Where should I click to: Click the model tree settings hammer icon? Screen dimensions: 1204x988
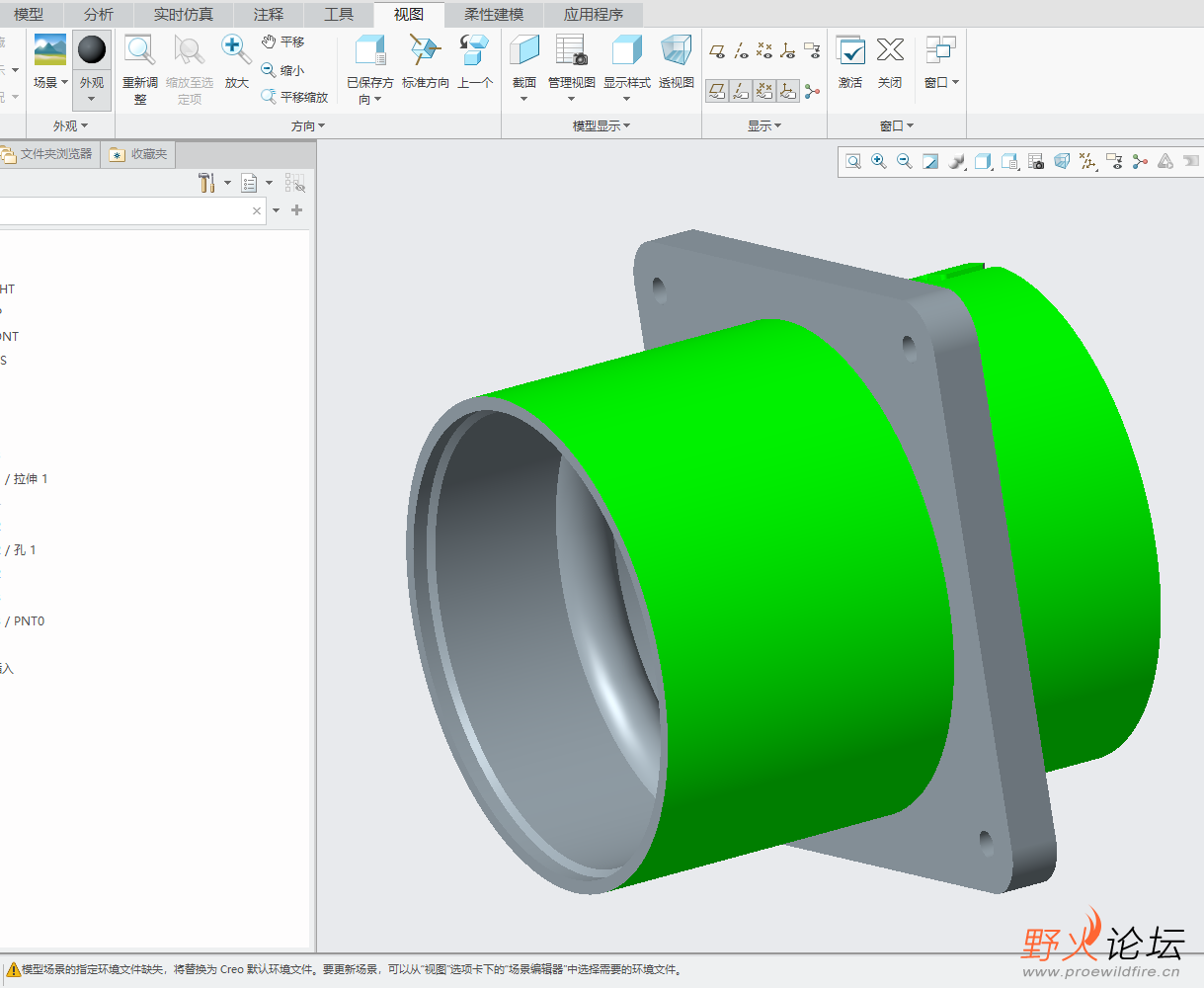point(206,183)
